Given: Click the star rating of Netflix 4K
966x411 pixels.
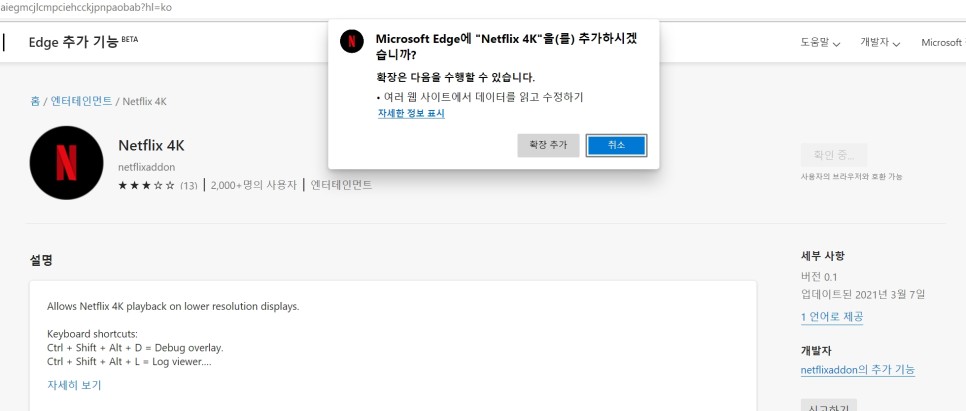Looking at the screenshot, I should [x=146, y=185].
